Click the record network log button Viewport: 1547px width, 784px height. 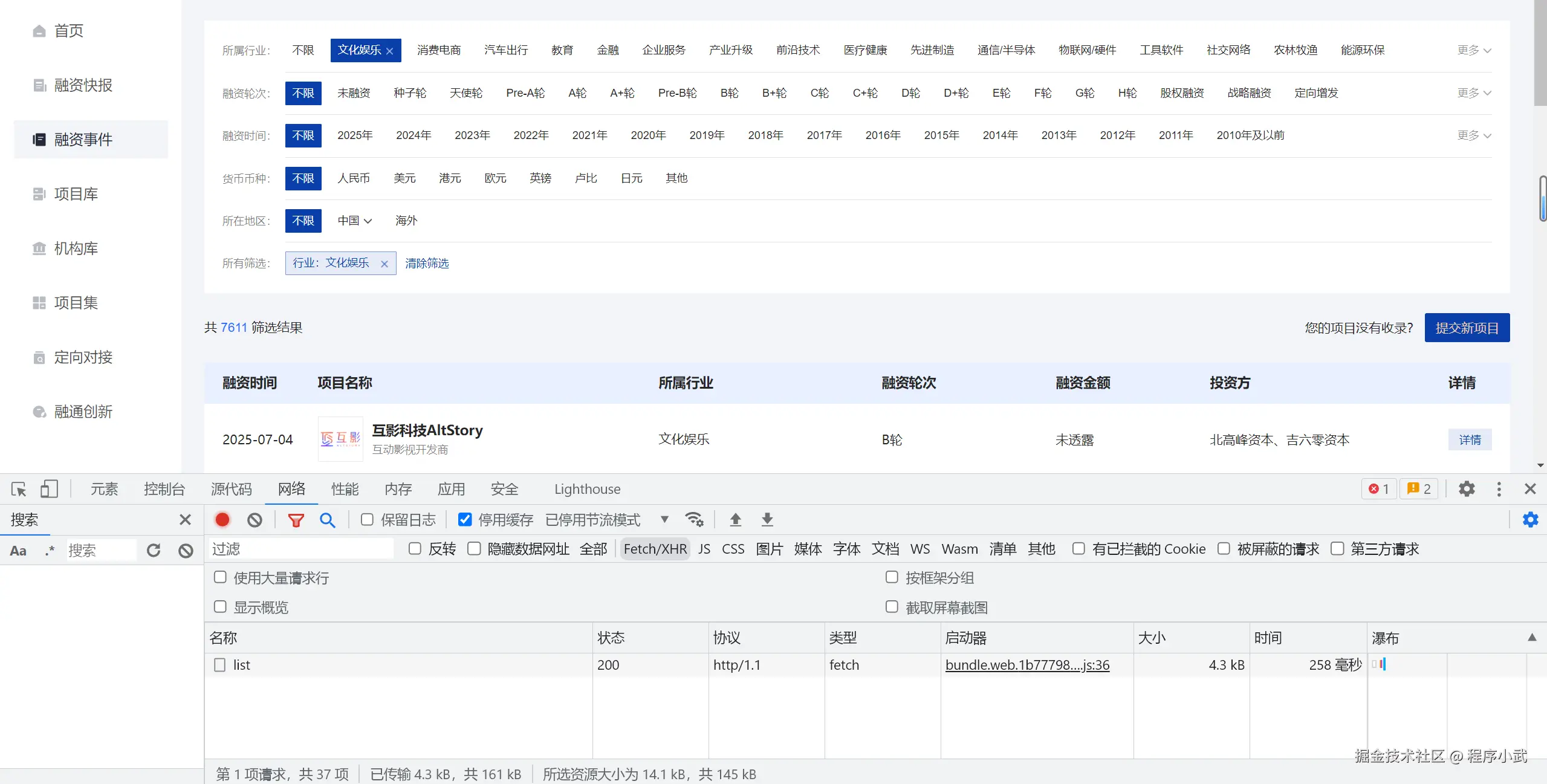pos(222,520)
